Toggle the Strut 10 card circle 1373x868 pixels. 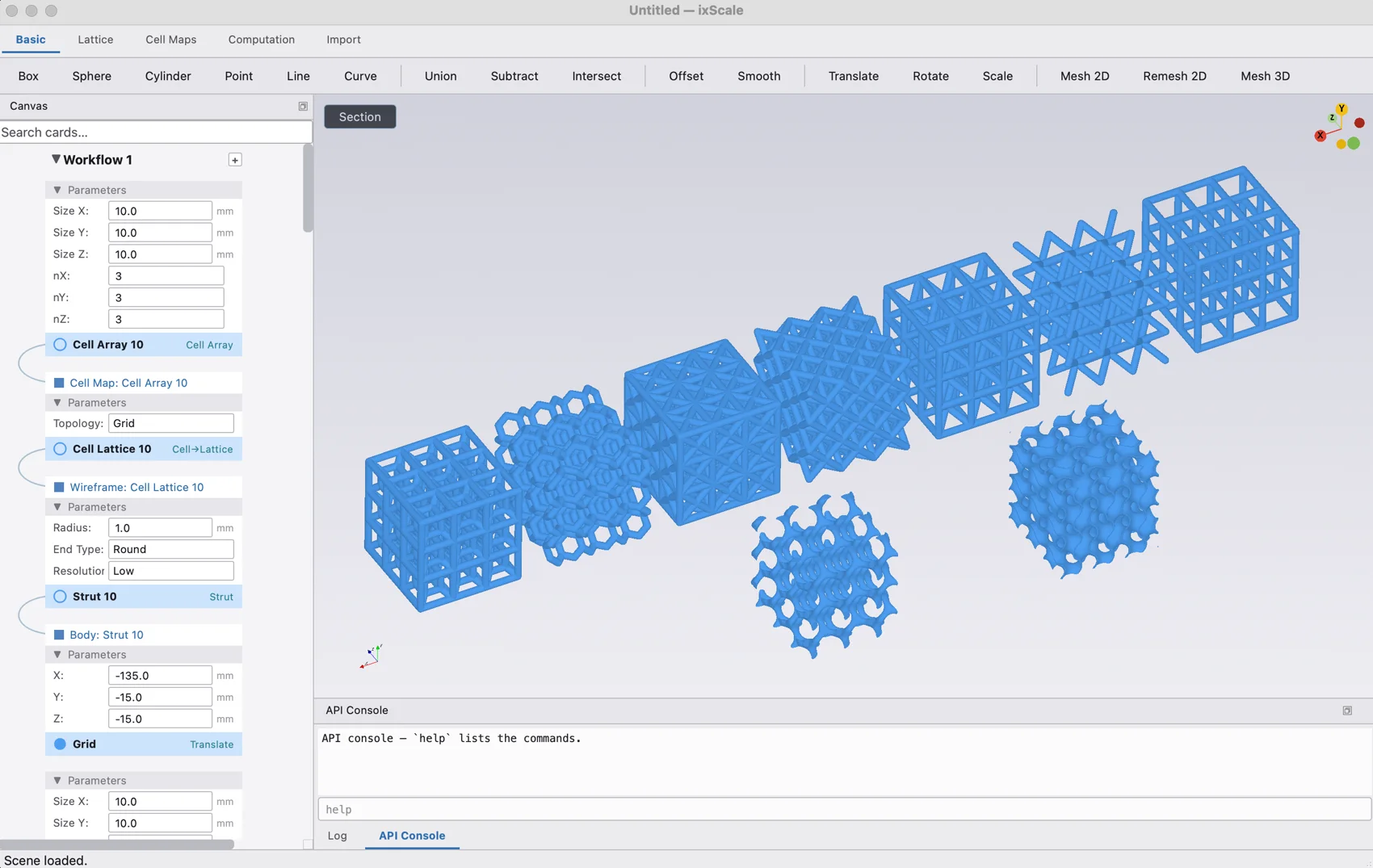tap(60, 597)
